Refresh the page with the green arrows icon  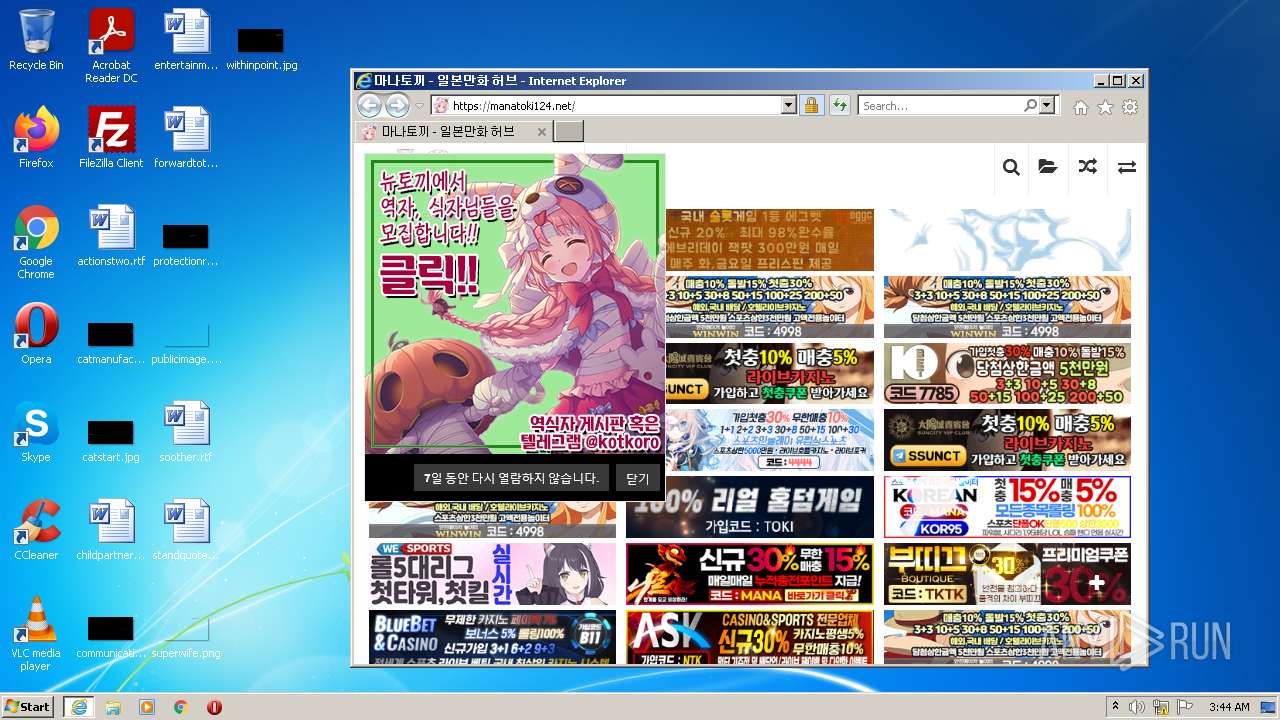[x=839, y=105]
